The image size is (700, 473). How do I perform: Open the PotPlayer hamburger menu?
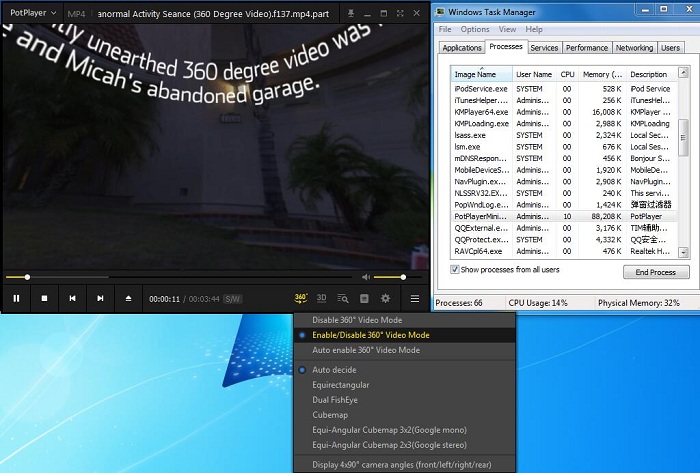pos(415,299)
